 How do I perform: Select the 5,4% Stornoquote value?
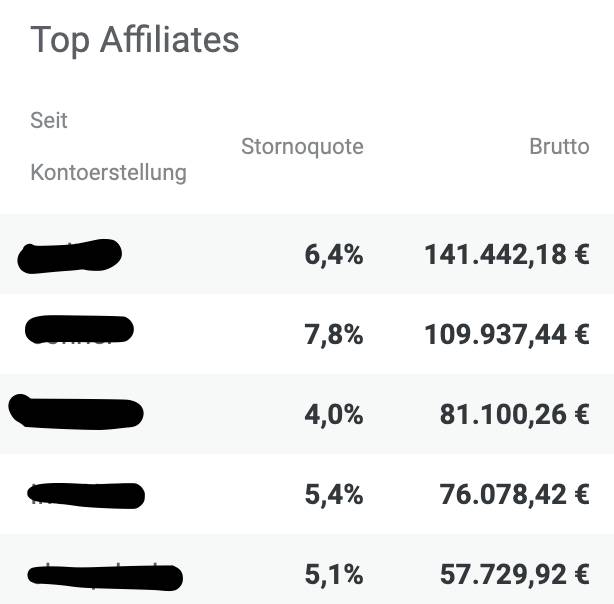(334, 494)
